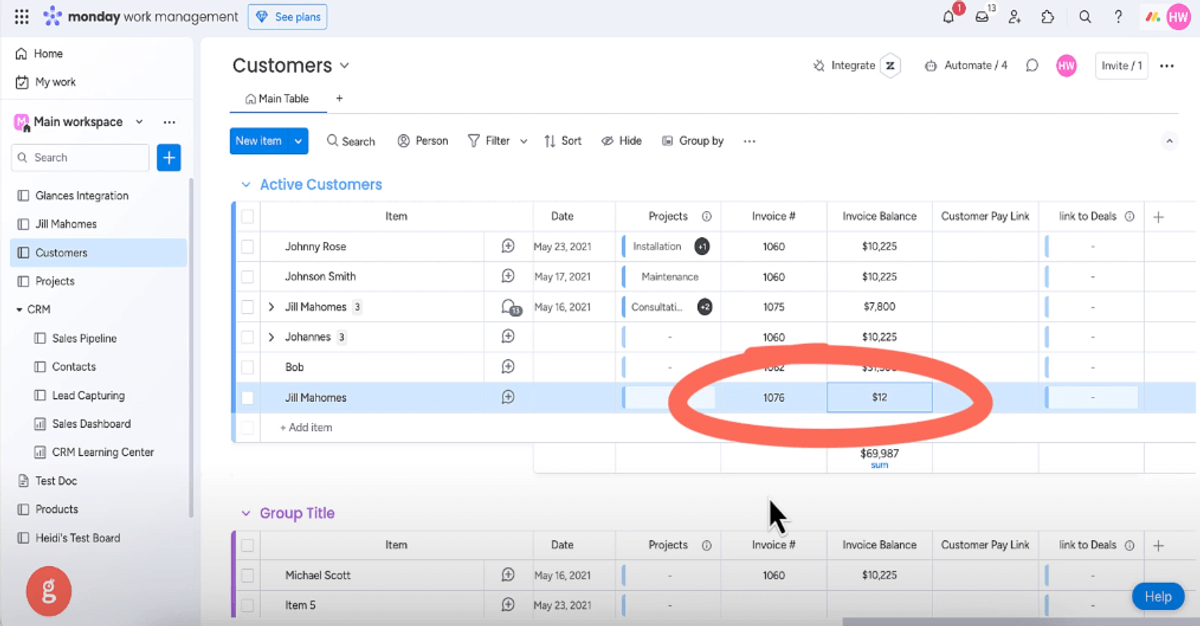Open Filter dropdown arrow

point(523,141)
